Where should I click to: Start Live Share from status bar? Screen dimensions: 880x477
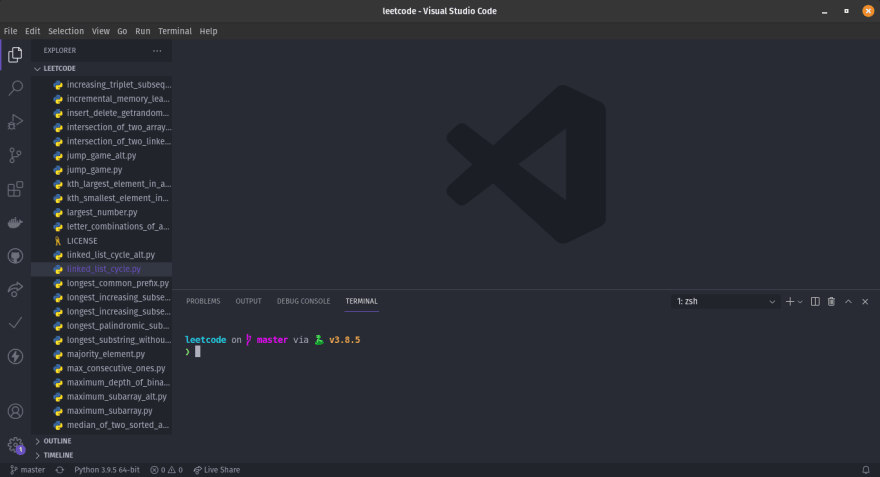pyautogui.click(x=217, y=470)
